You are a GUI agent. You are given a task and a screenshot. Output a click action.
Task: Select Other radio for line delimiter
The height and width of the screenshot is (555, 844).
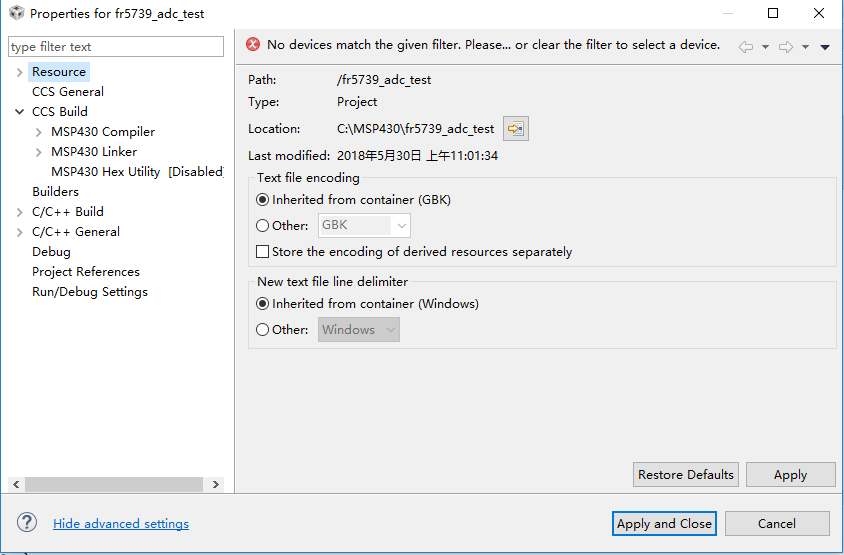click(262, 329)
